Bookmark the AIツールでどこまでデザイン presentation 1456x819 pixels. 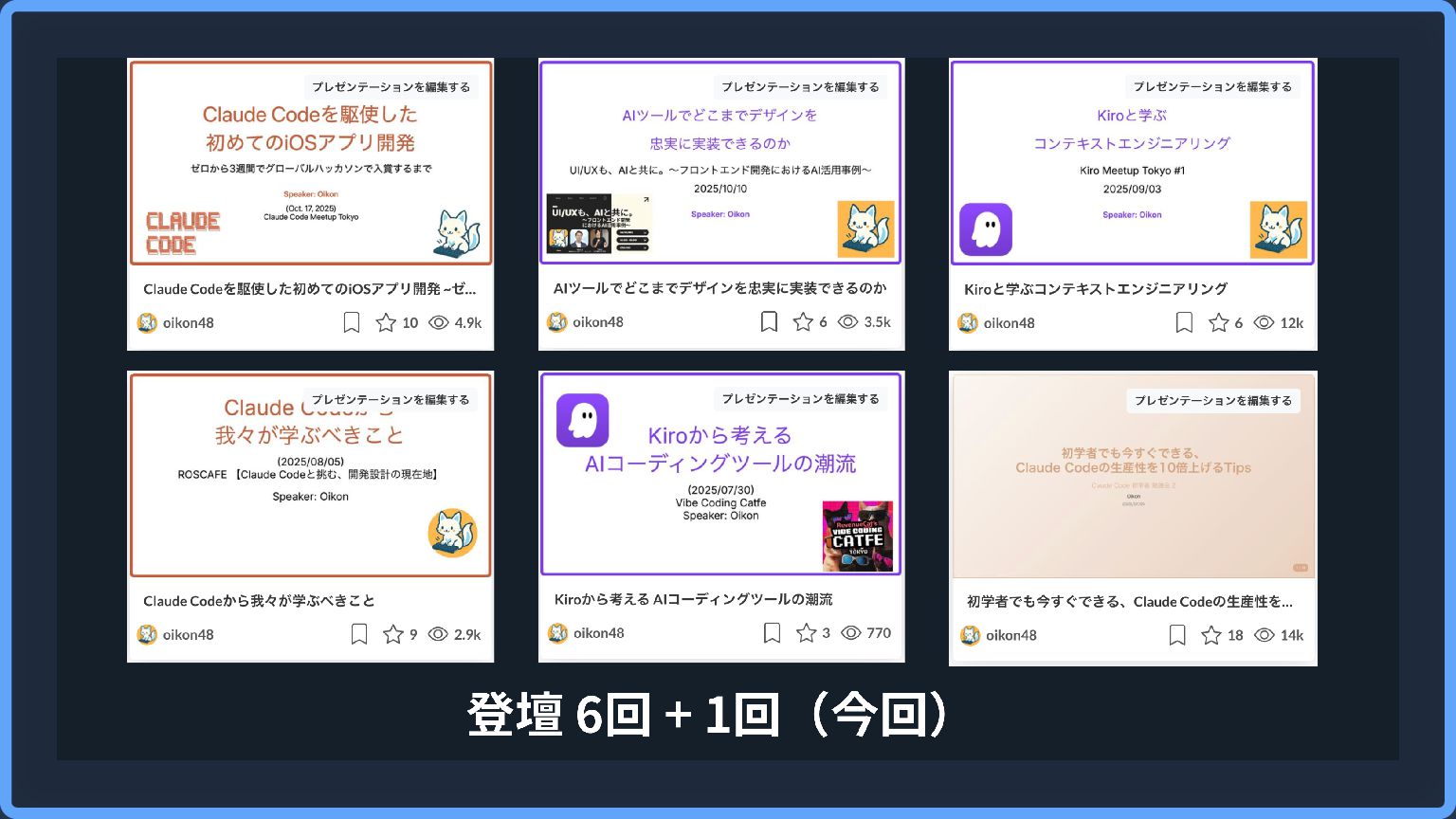click(x=769, y=322)
